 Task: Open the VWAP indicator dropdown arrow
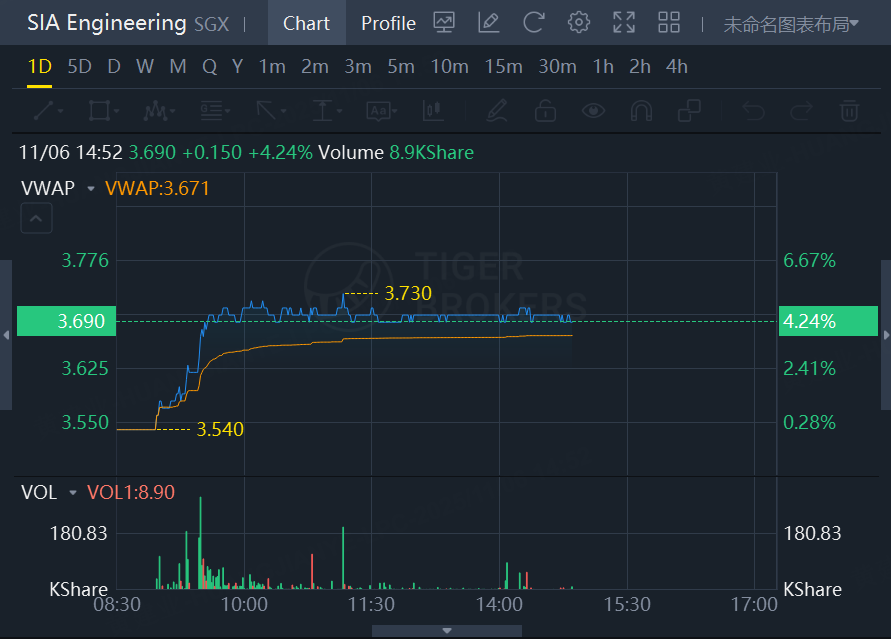point(90,189)
